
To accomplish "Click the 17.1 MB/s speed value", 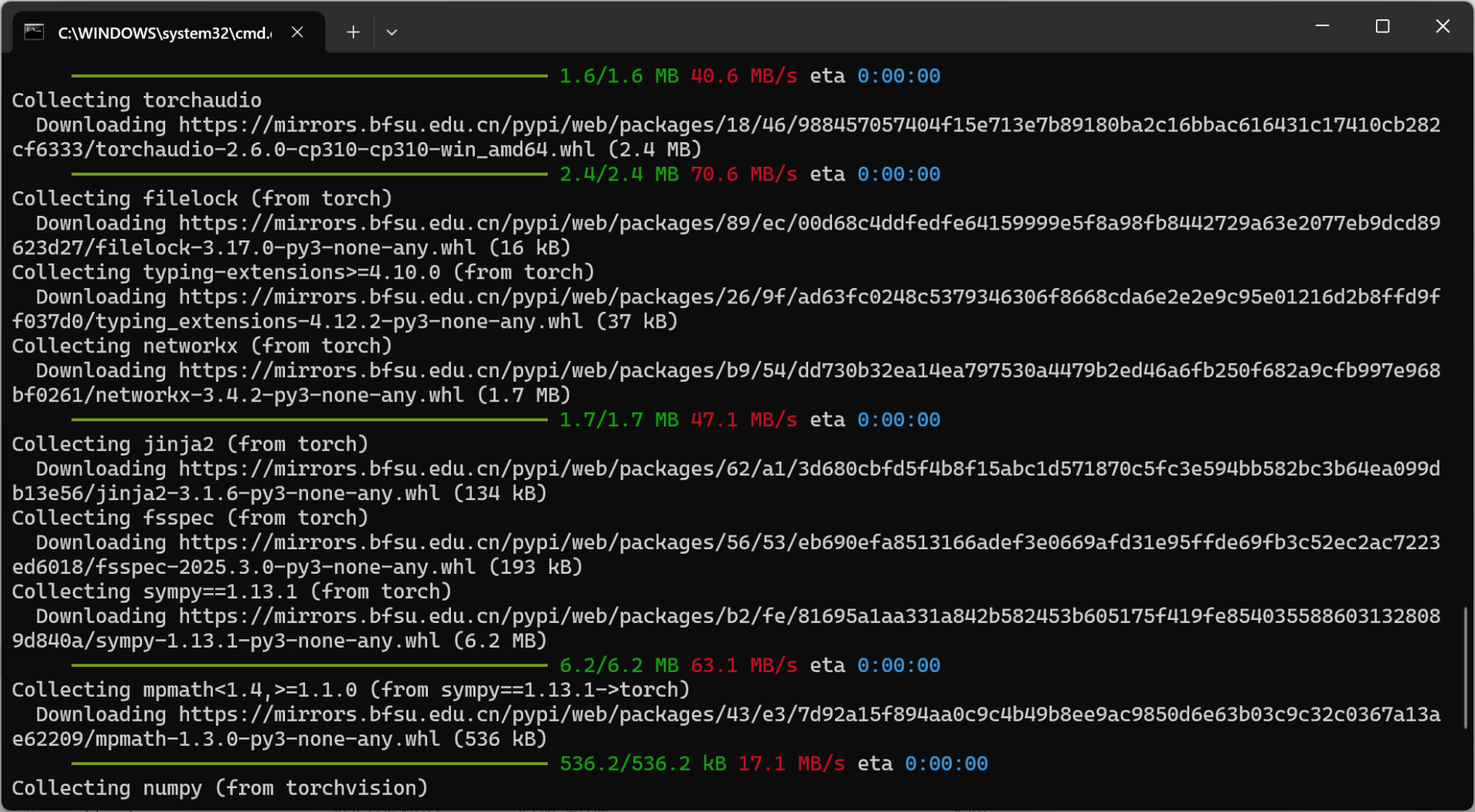I will point(791,764).
